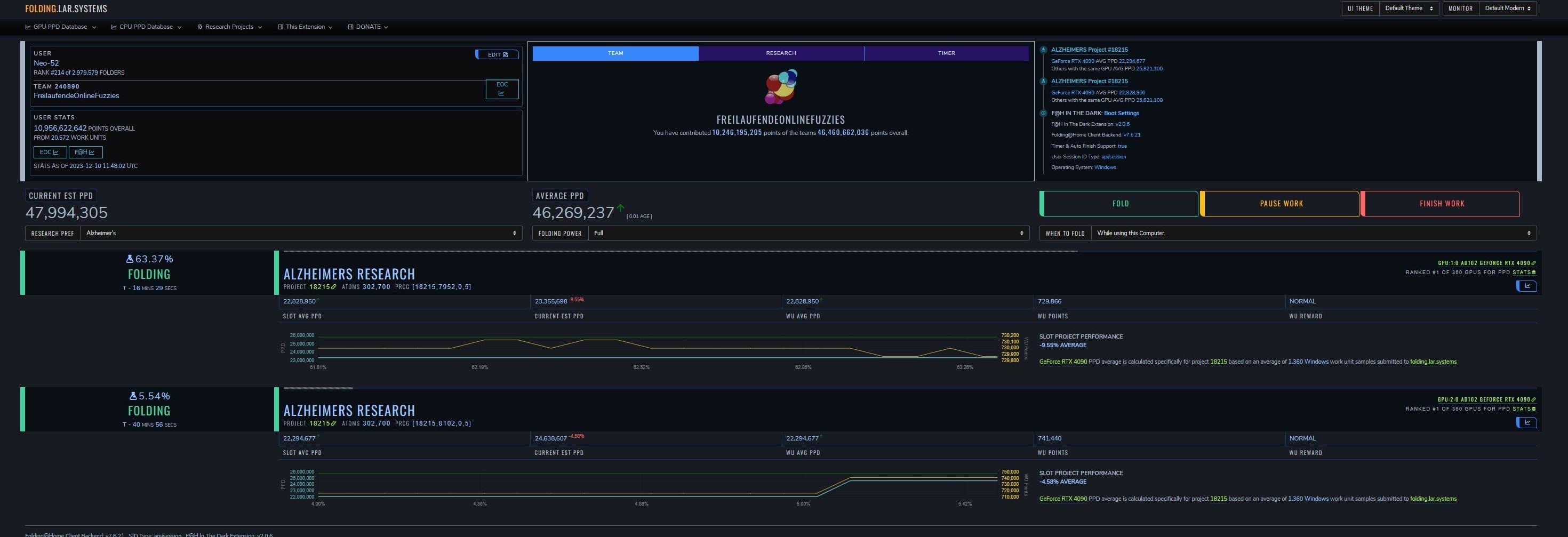Open the team EOC chart button
The image size is (1568, 537).
point(502,89)
